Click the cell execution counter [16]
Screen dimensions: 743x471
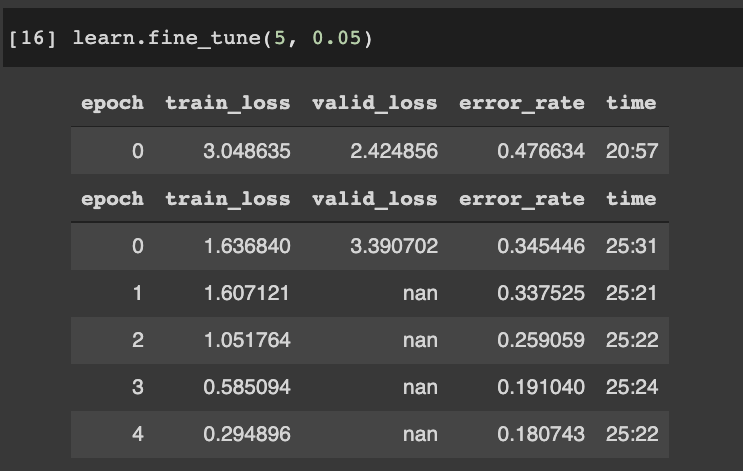tap(32, 38)
